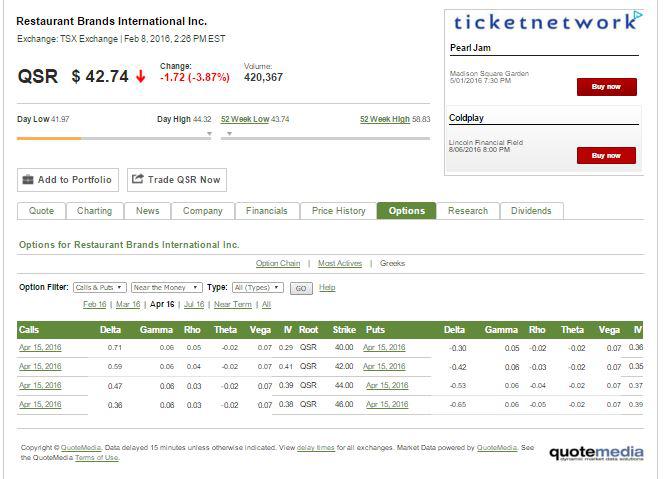Open the Financials tab
The width and height of the screenshot is (665, 479).
(267, 211)
